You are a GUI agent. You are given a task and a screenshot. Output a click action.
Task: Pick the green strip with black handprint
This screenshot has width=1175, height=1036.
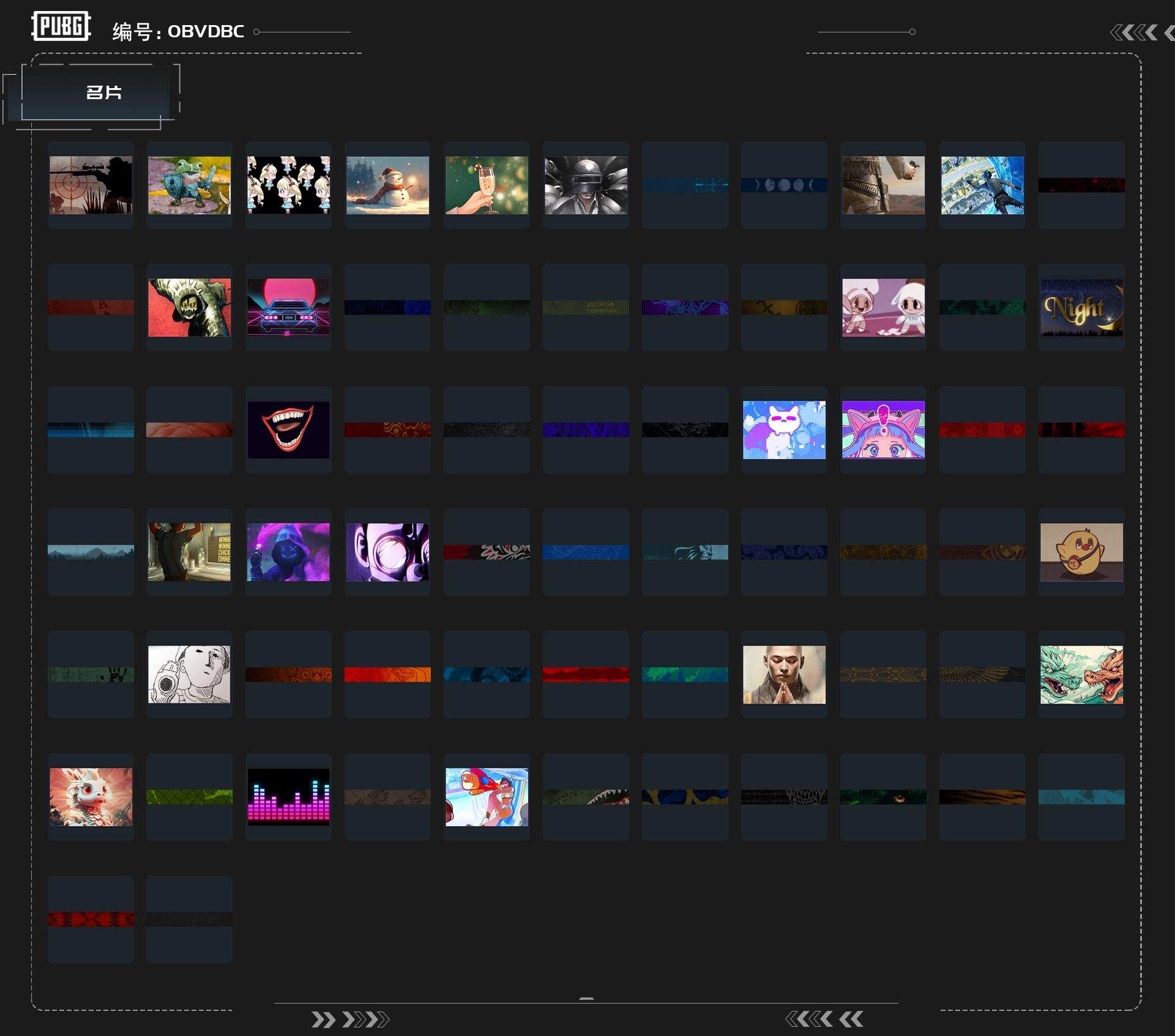tap(91, 674)
